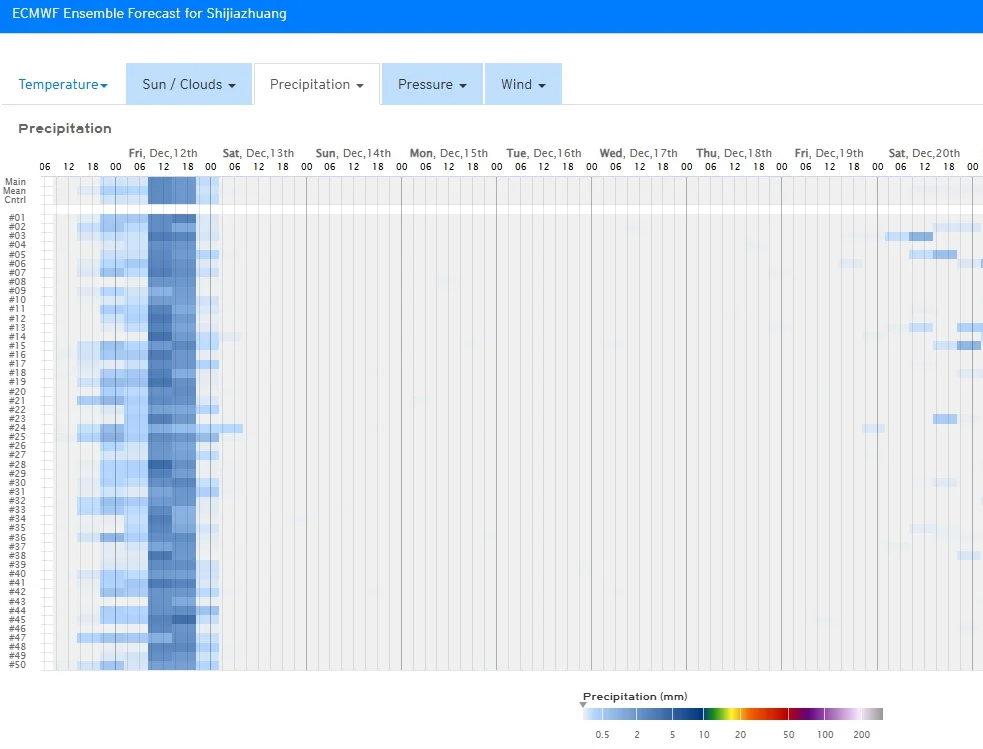Click ensemble member label #50
This screenshot has height=749, width=983.
pyautogui.click(x=18, y=664)
